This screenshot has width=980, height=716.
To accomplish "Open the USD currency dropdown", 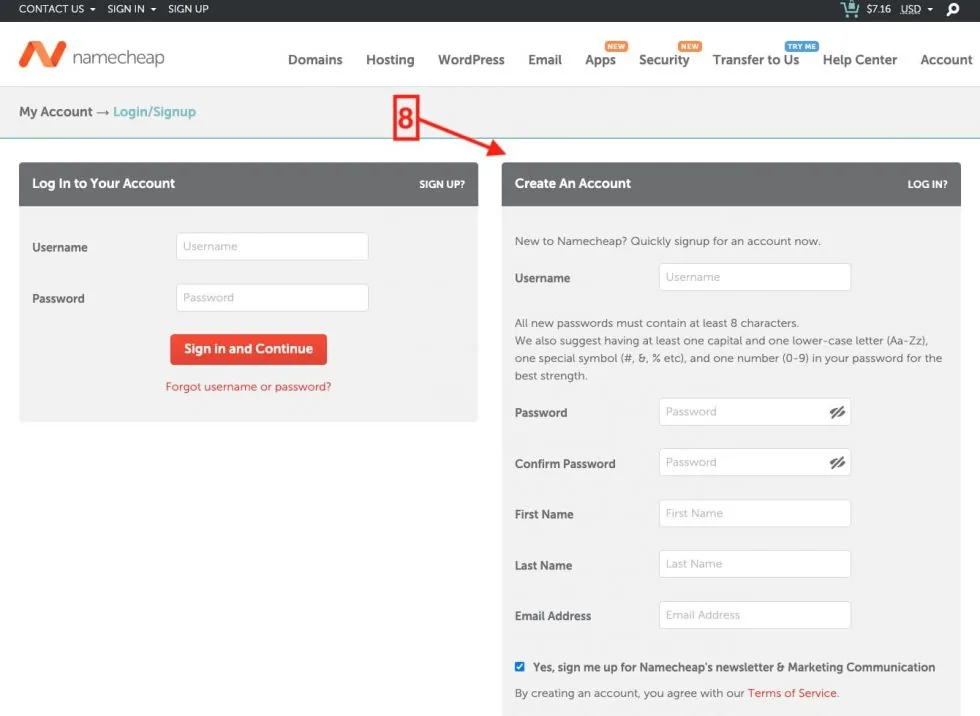I will tap(916, 9).
